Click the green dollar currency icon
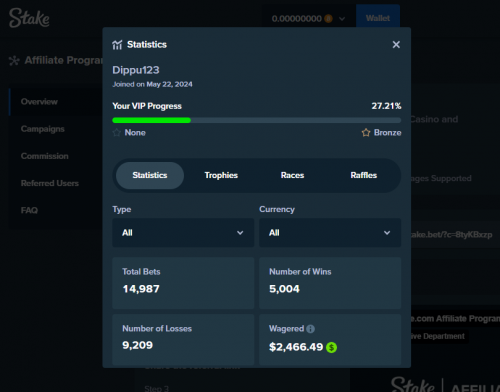 point(331,347)
